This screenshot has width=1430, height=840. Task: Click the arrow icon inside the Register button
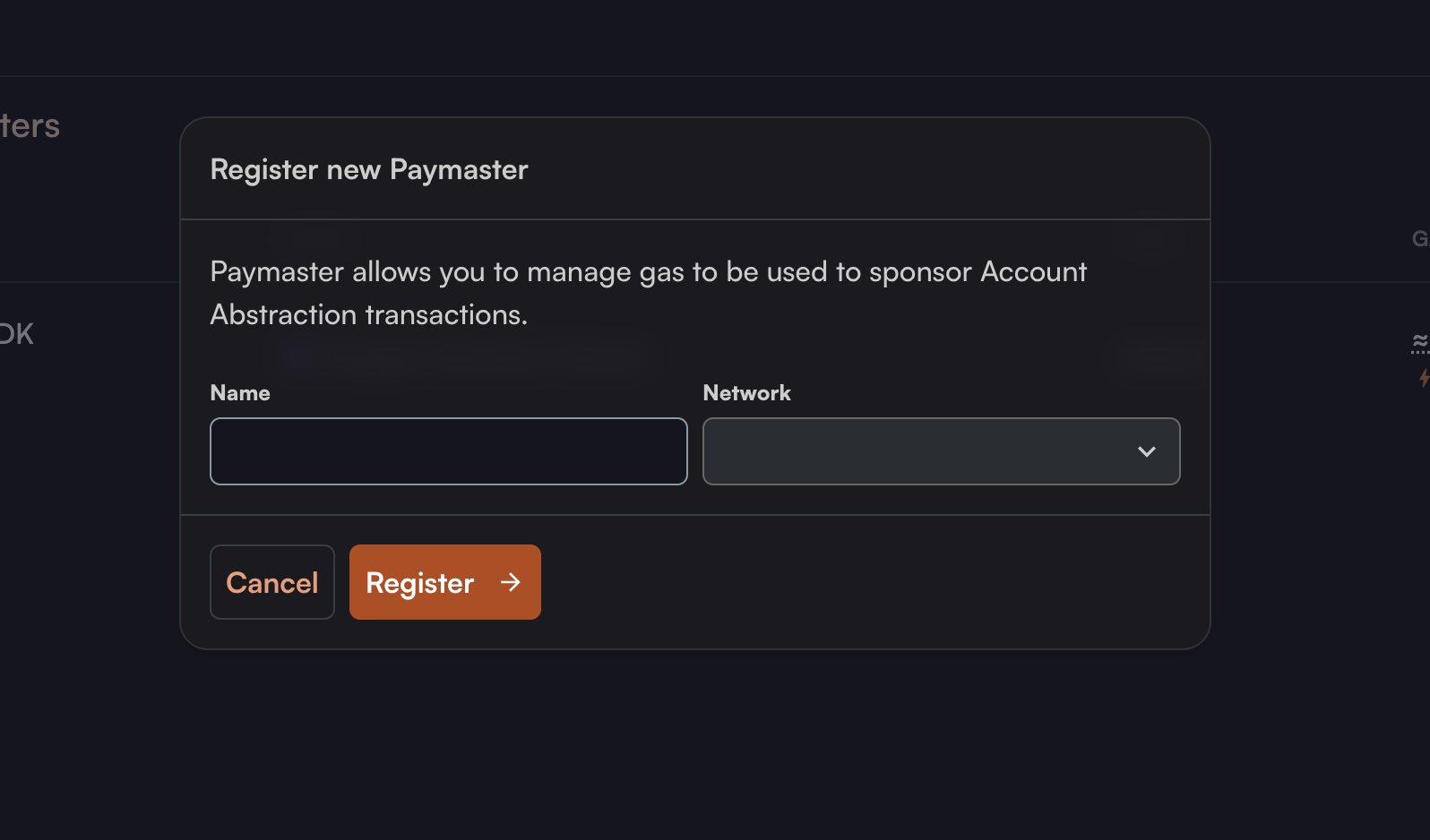coord(511,582)
